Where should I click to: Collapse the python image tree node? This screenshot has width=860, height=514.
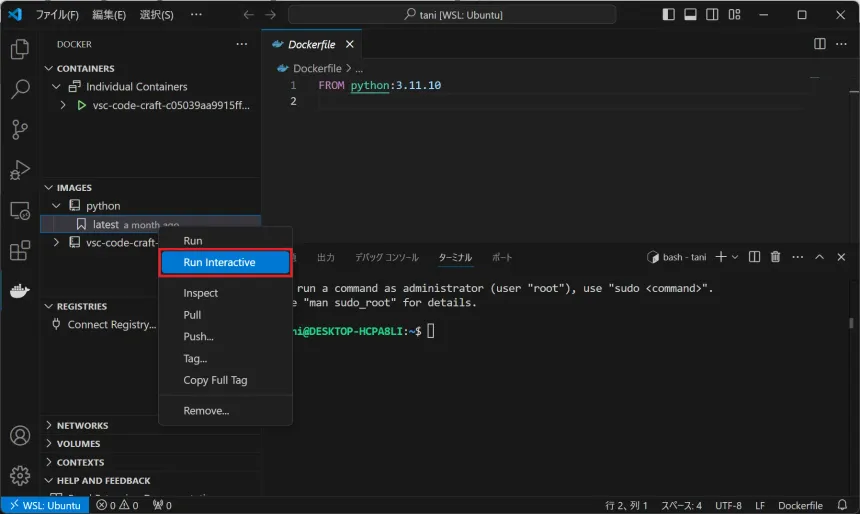click(x=57, y=206)
